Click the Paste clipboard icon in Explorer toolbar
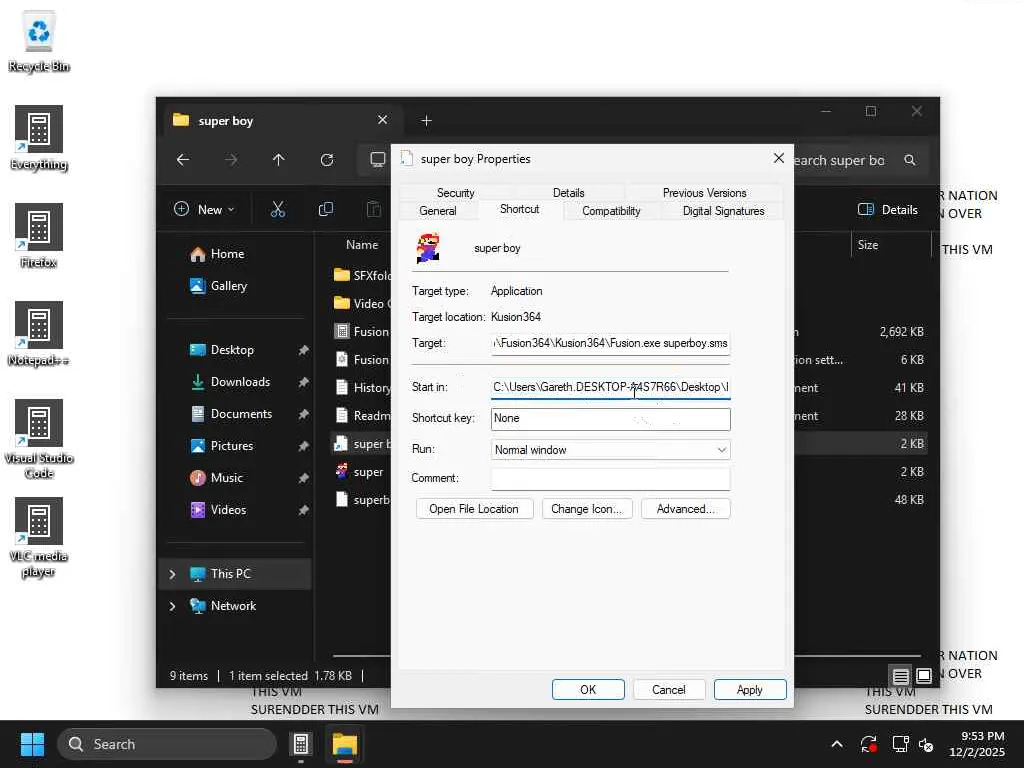1024x768 pixels. click(374, 210)
